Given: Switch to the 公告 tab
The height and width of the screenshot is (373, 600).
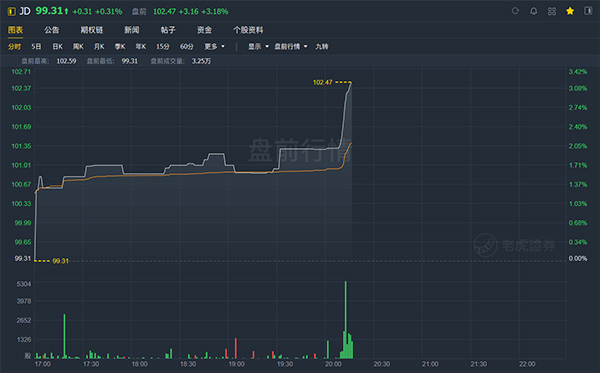Looking at the screenshot, I should point(52,30).
